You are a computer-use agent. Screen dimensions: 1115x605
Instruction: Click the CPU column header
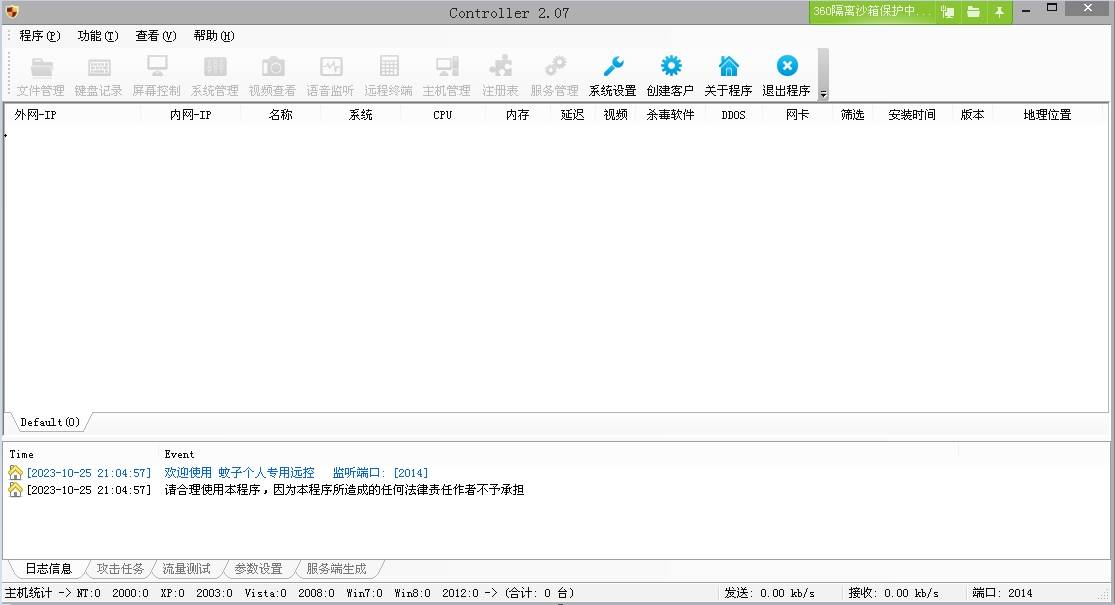pos(442,114)
